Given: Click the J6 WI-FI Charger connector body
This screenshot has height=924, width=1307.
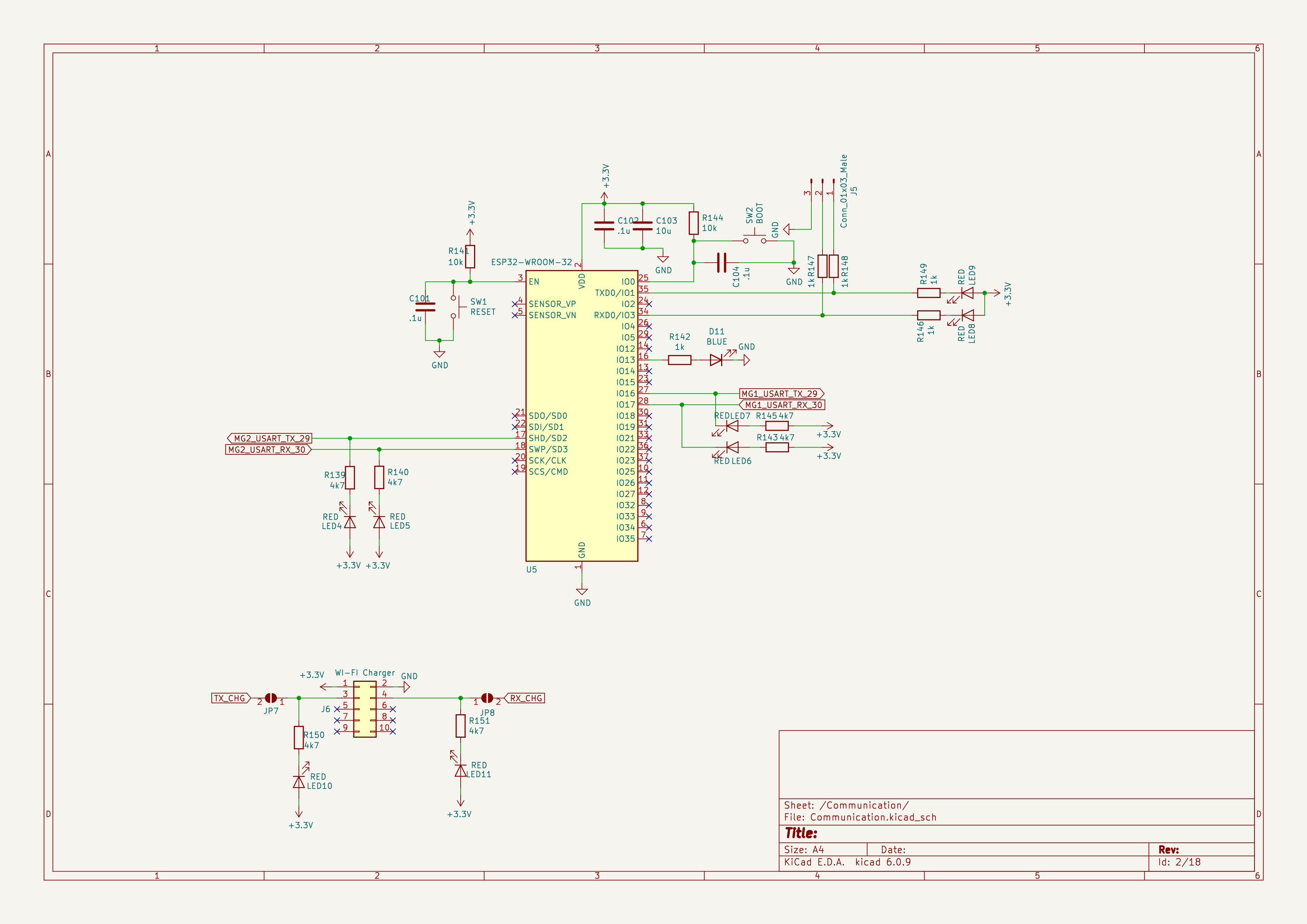Looking at the screenshot, I should tap(364, 709).
